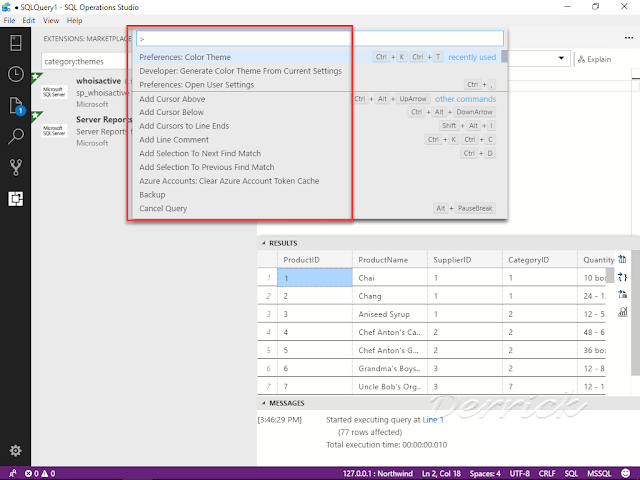Select the Chai product name cell
Viewport: 640px width, 480px height.
tap(390, 278)
